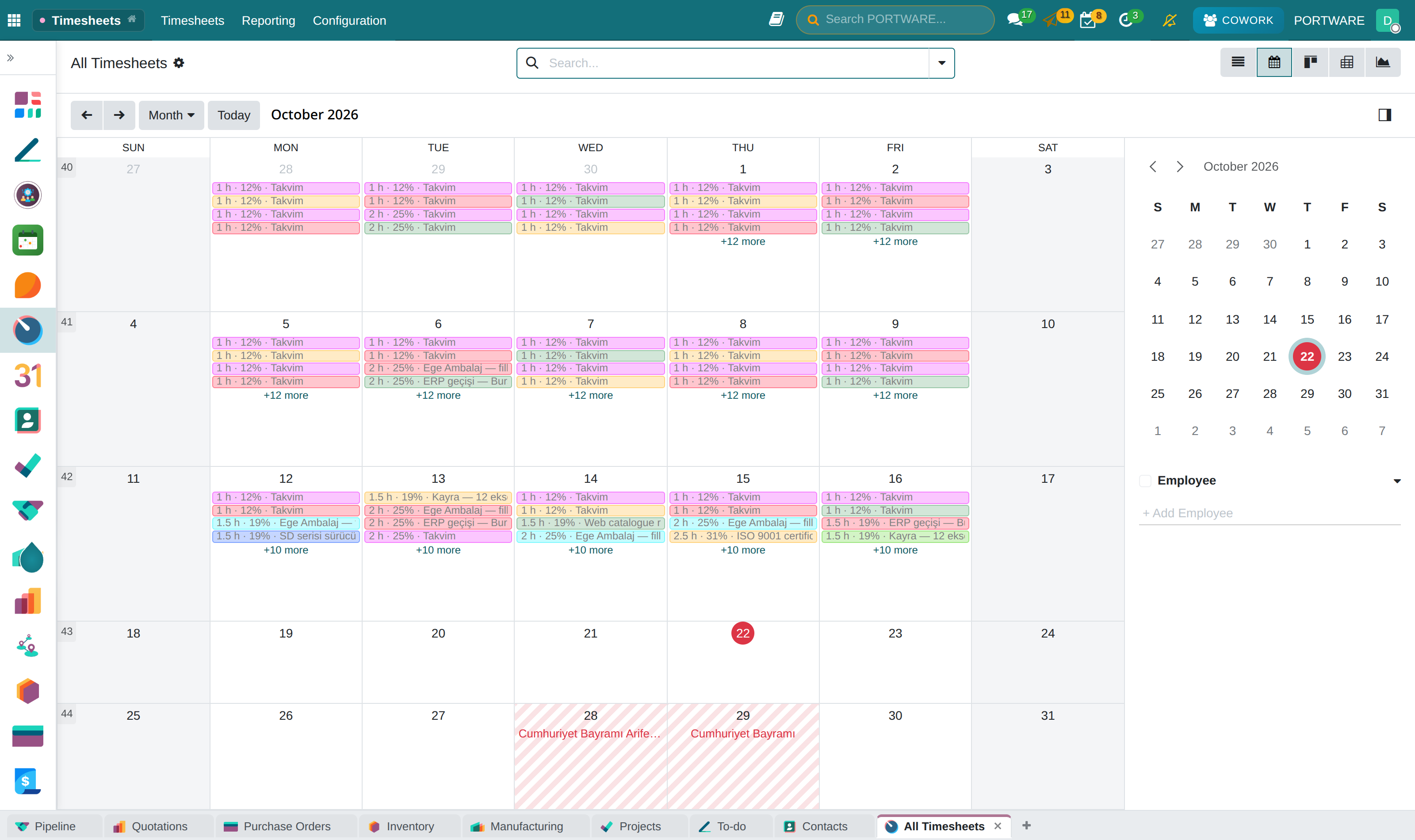Toggle the muted notifications bell icon
Viewport: 1415px width, 840px height.
point(1169,20)
